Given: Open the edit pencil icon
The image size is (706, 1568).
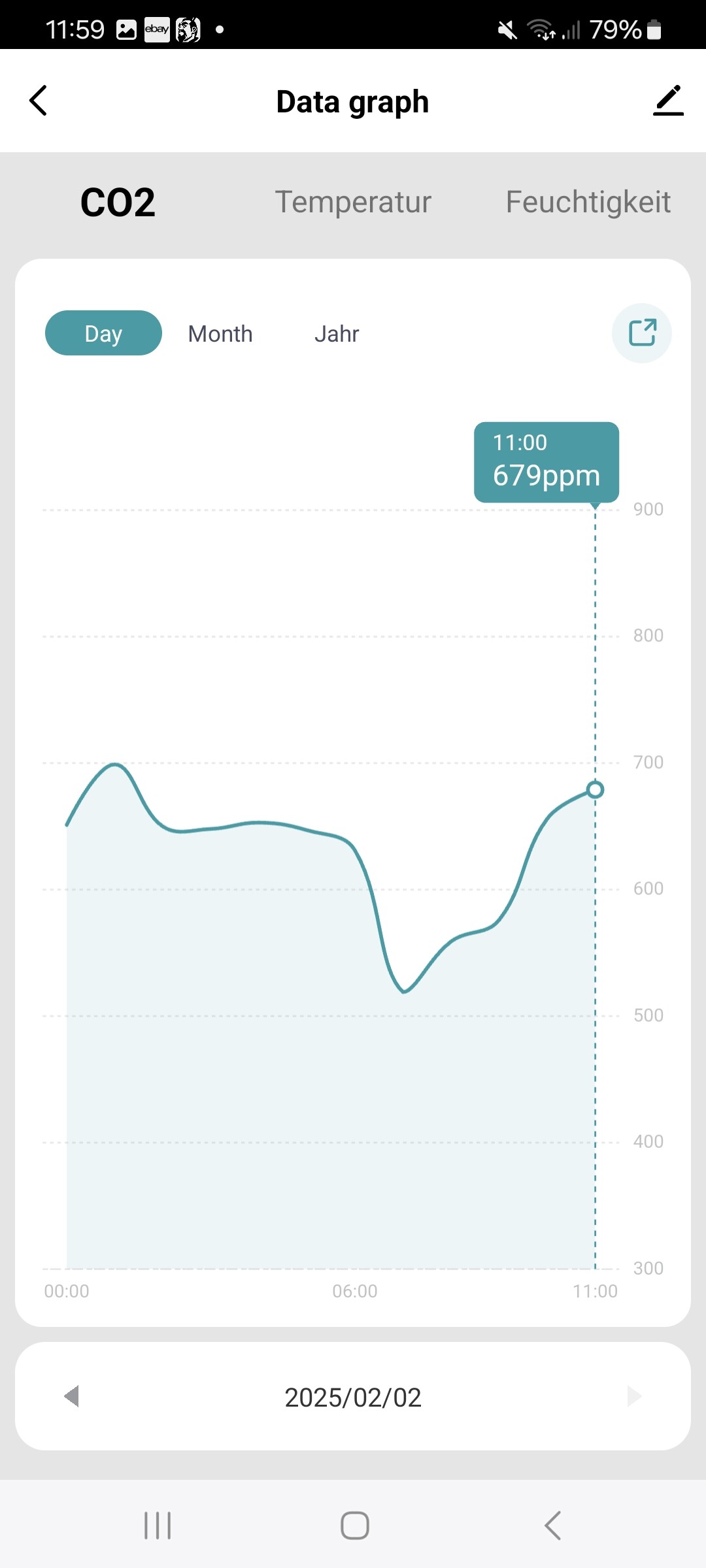Looking at the screenshot, I should [x=668, y=101].
